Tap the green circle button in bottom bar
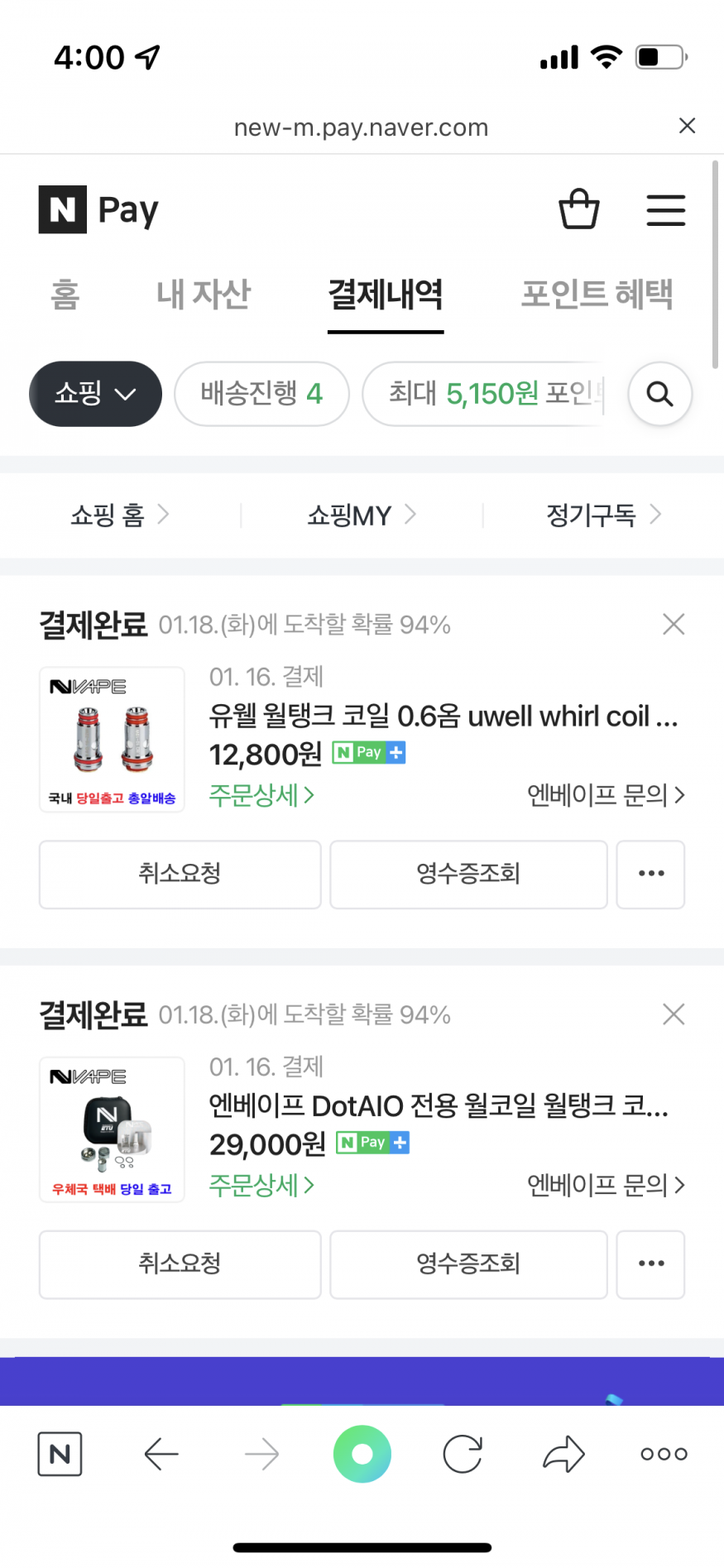 (362, 1454)
